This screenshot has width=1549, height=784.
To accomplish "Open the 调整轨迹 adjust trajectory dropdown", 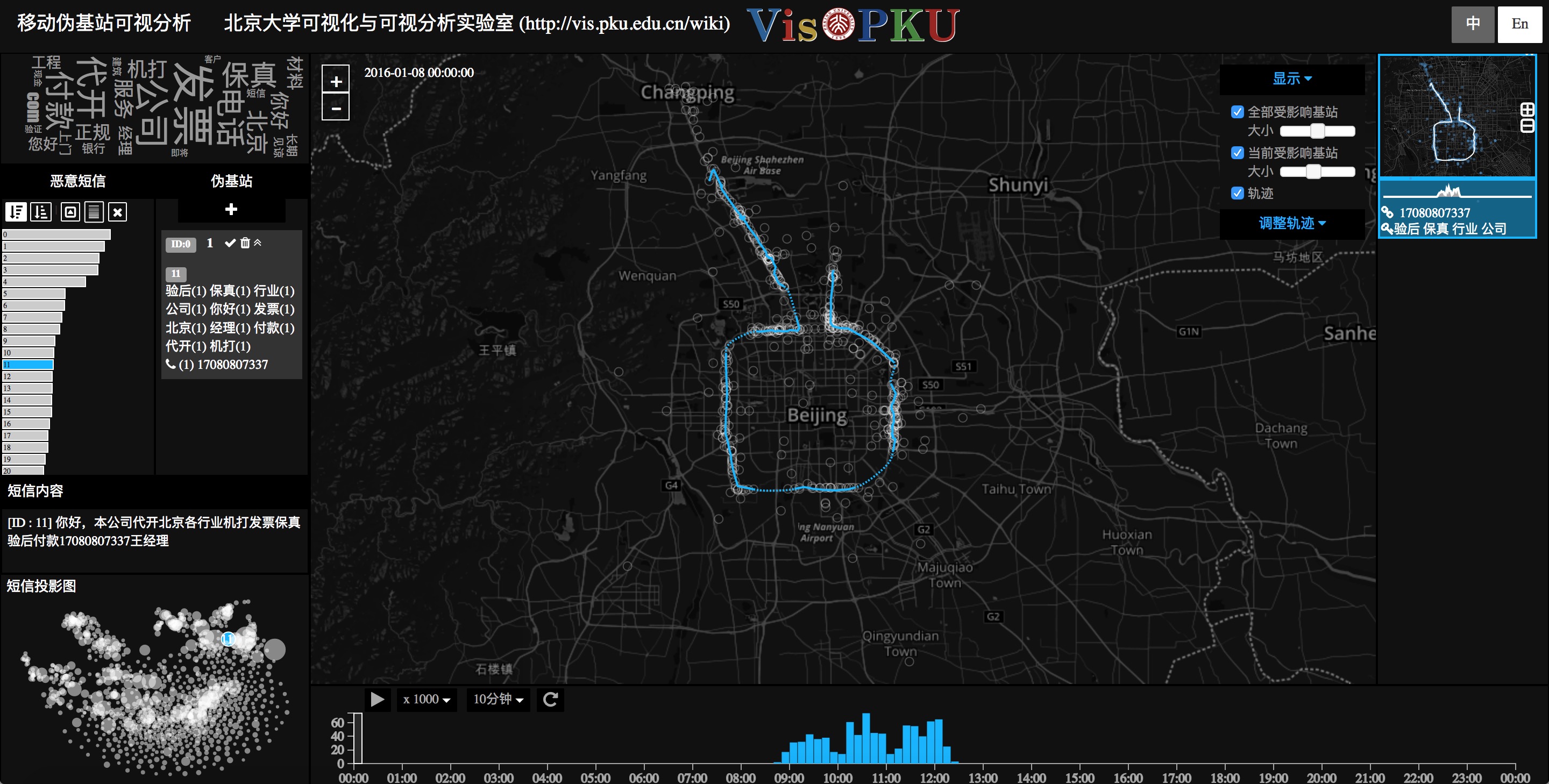I will [x=1291, y=223].
